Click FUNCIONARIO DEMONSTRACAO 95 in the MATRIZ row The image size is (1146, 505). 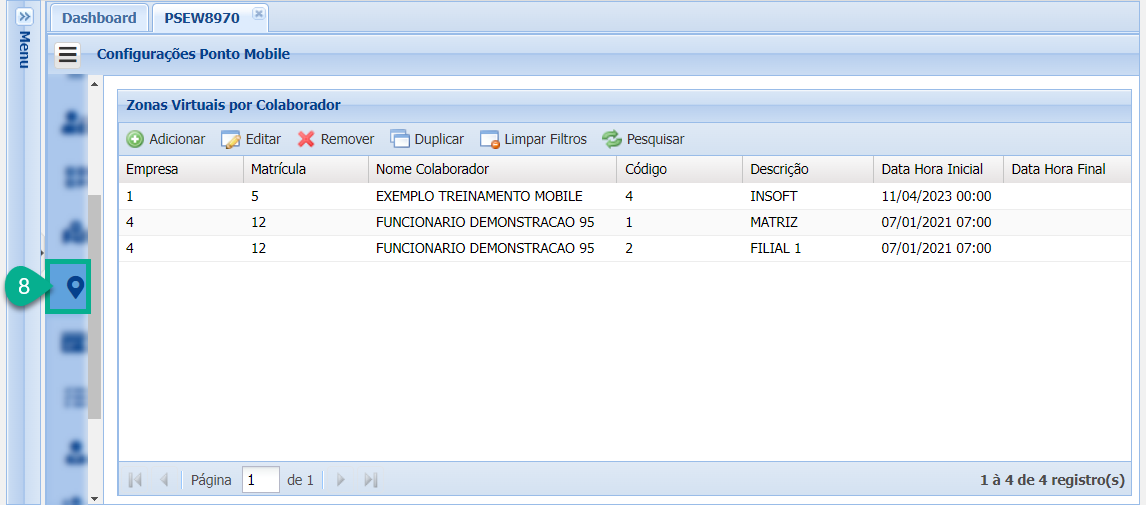(x=493, y=222)
